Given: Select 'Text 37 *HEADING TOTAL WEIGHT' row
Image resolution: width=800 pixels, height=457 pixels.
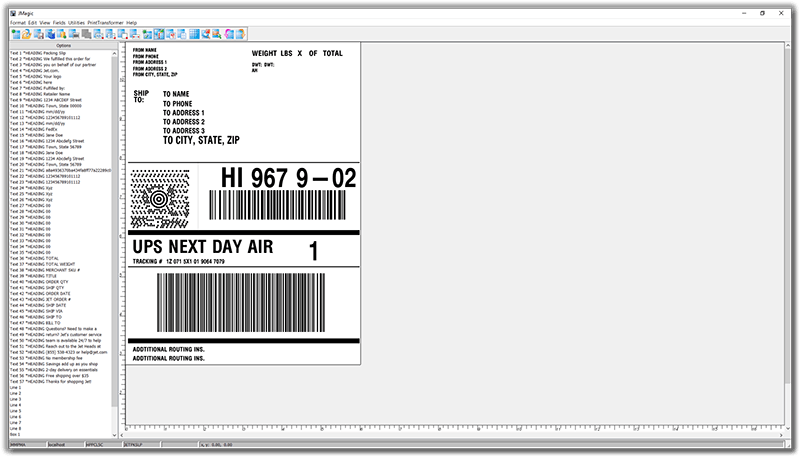Looking at the screenshot, I should click(x=60, y=264).
